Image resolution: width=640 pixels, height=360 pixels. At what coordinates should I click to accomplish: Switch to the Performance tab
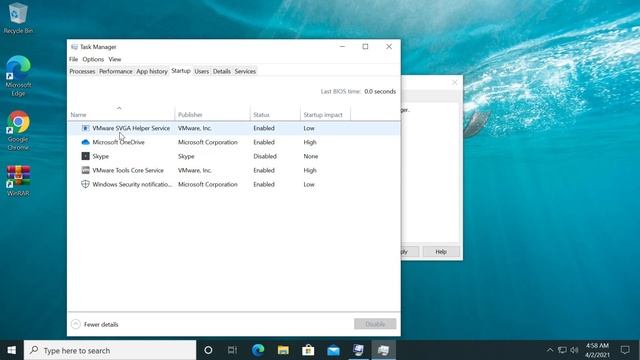click(x=116, y=71)
